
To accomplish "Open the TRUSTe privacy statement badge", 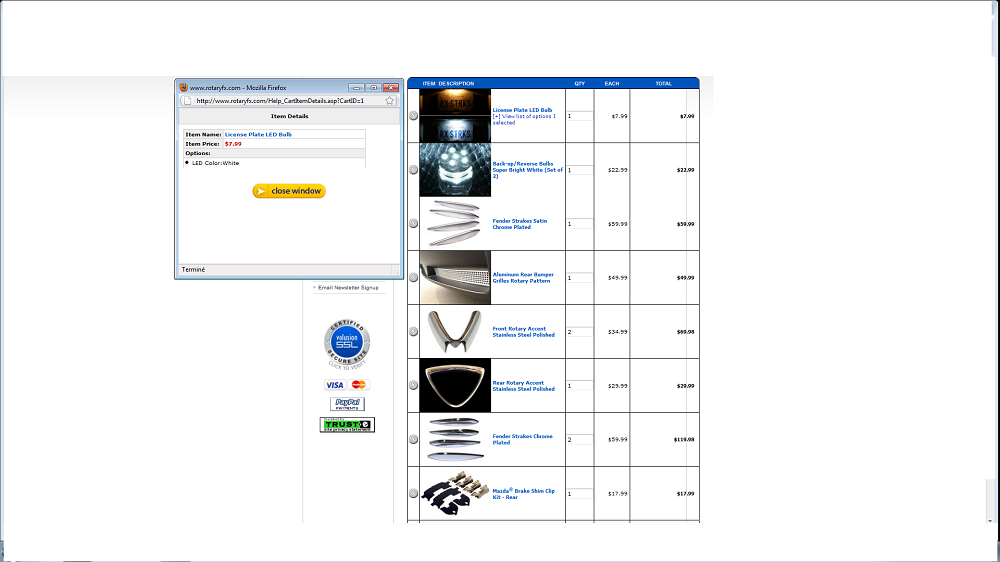I will [347, 425].
